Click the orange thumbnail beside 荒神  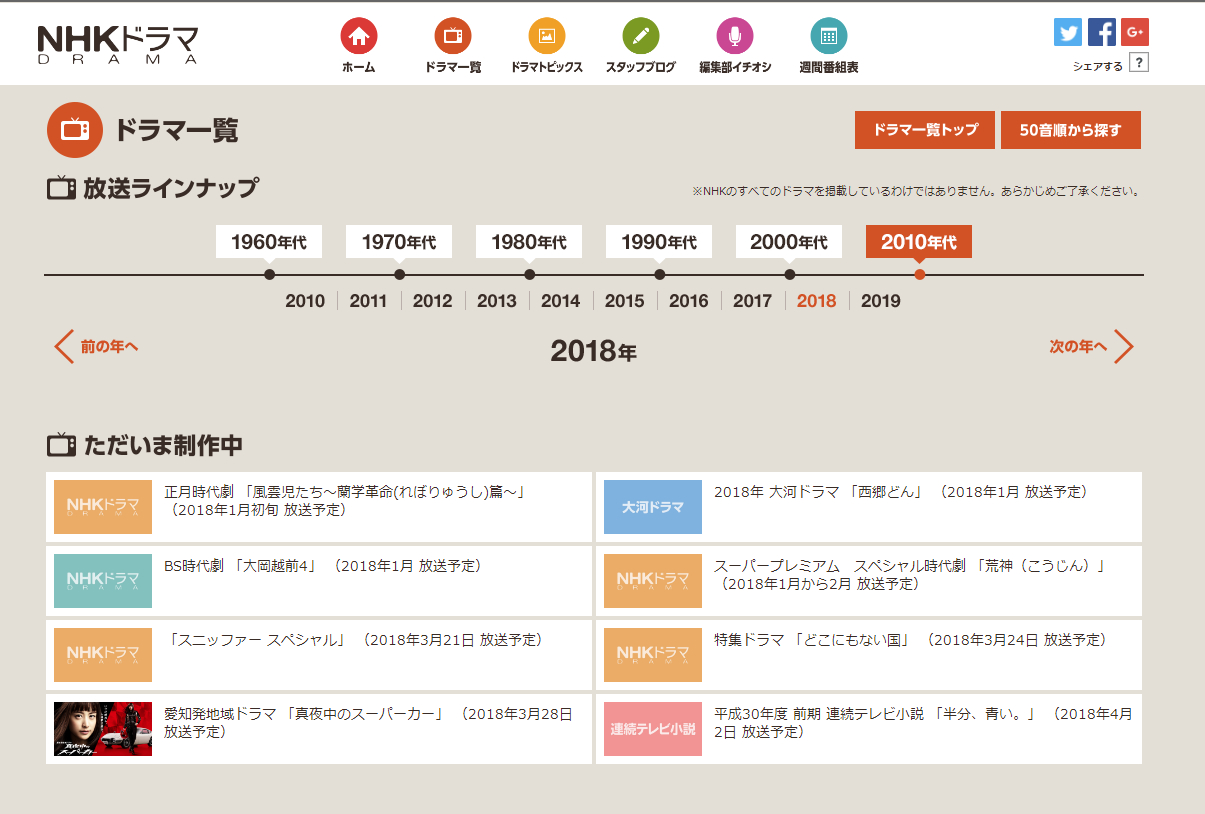point(653,581)
